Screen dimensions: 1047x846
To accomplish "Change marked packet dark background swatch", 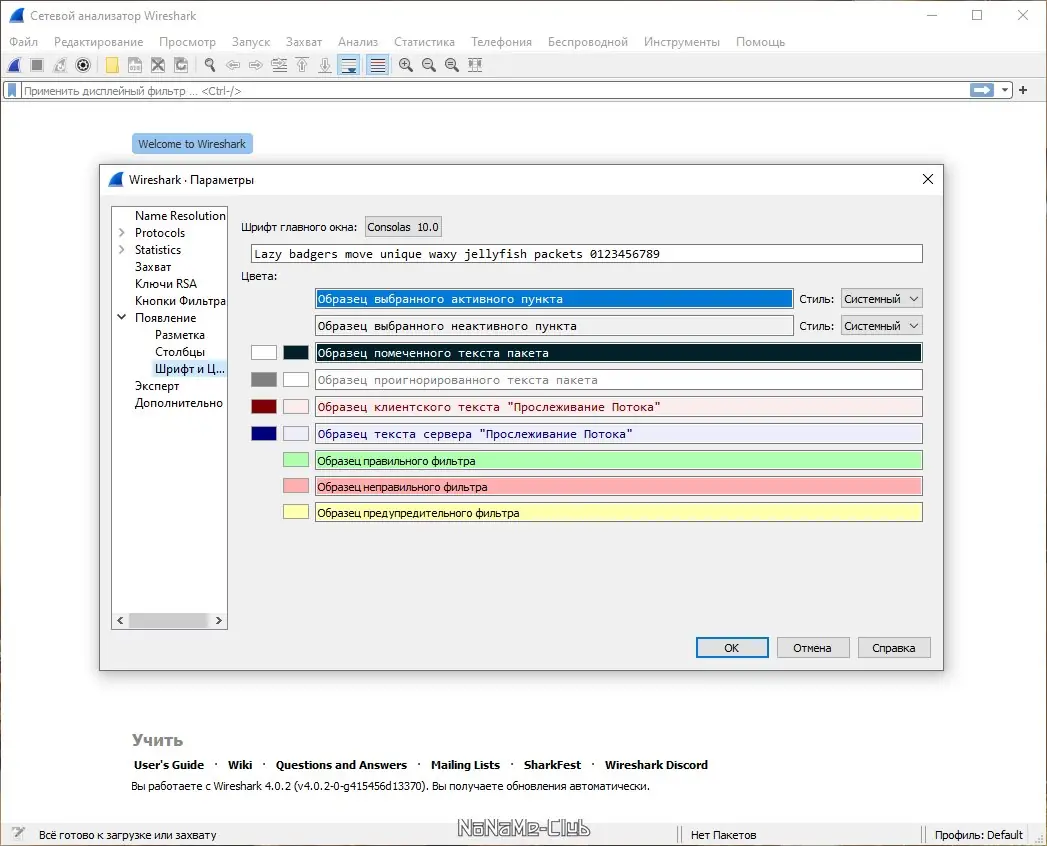I will point(296,353).
